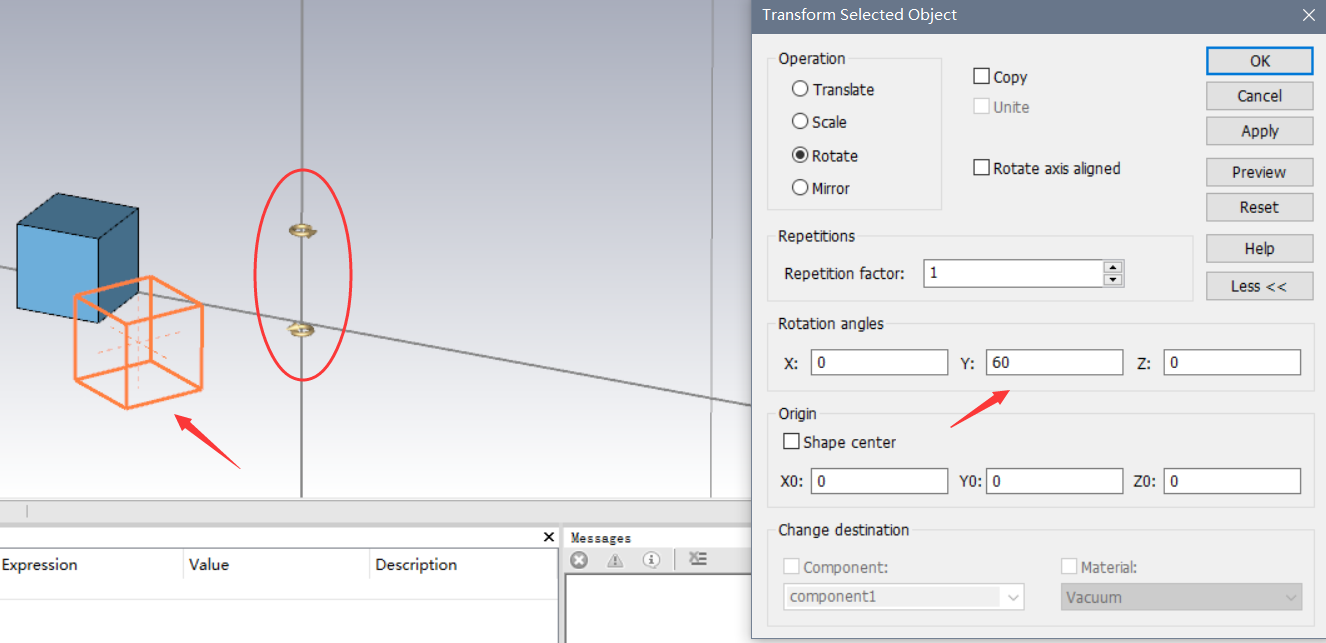Click the messages list options icon
The width and height of the screenshot is (1326, 643).
698,560
